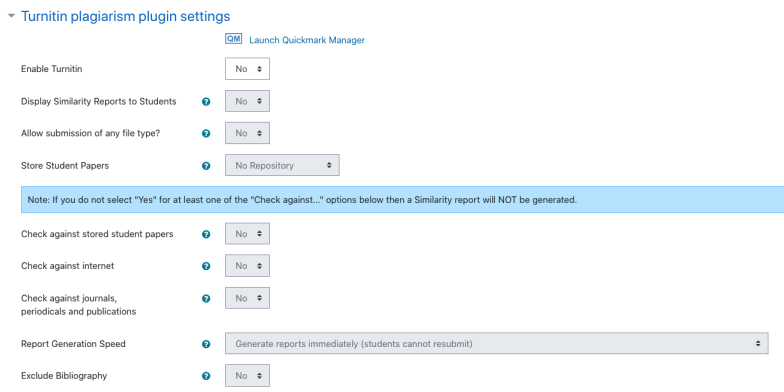
Task: Click the Exclude Bibliography help icon
Action: pos(206,376)
